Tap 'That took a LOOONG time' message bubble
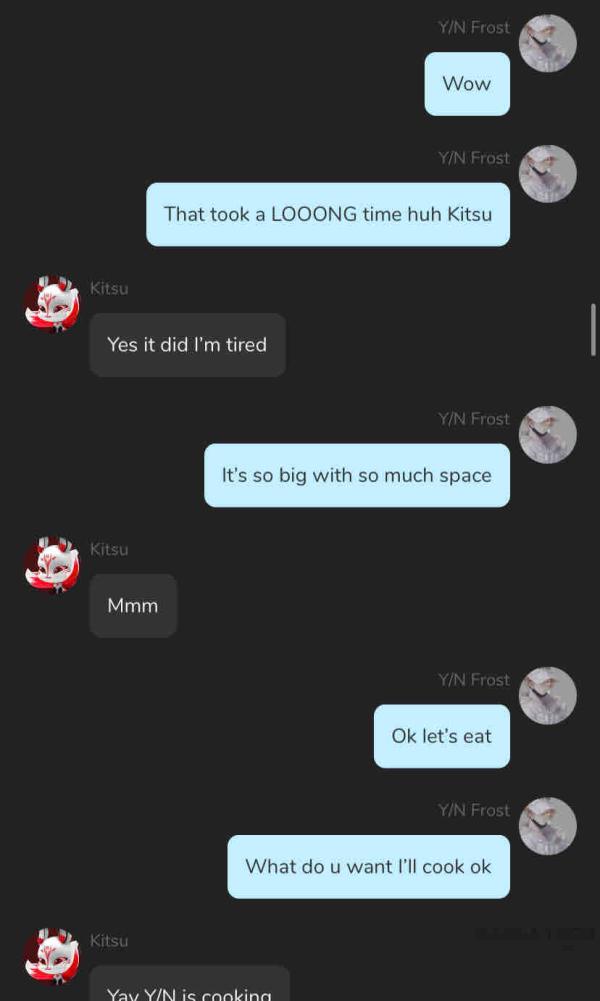The height and width of the screenshot is (1001, 600). [x=328, y=214]
